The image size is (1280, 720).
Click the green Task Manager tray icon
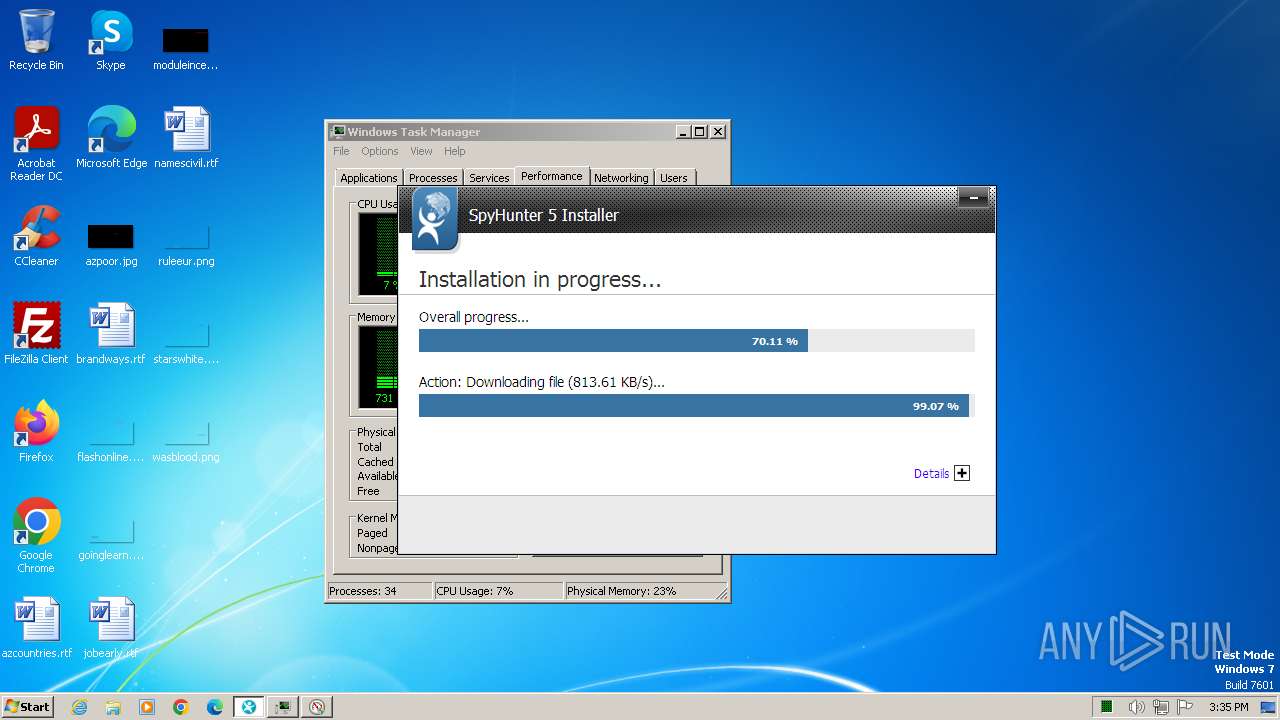tap(1107, 707)
